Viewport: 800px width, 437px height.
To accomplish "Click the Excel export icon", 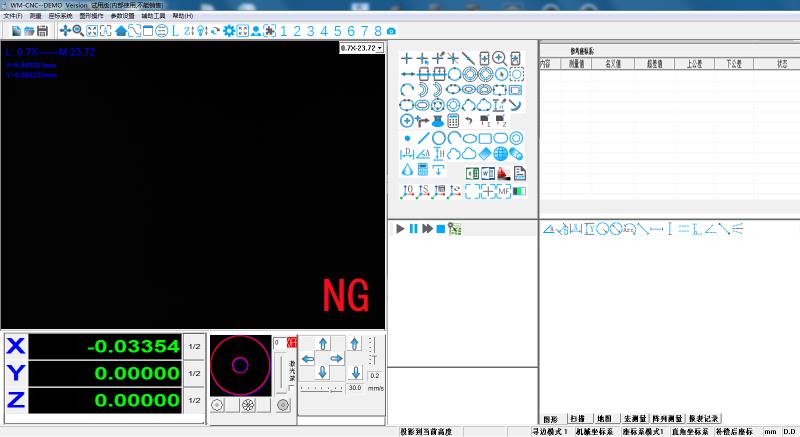I will (472, 172).
